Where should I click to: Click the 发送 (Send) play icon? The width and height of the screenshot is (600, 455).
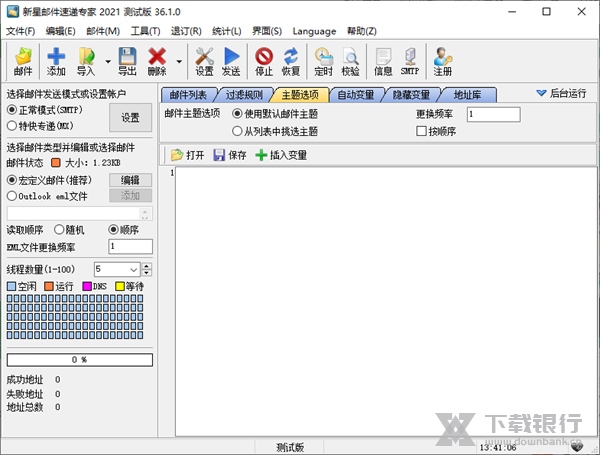point(231,62)
